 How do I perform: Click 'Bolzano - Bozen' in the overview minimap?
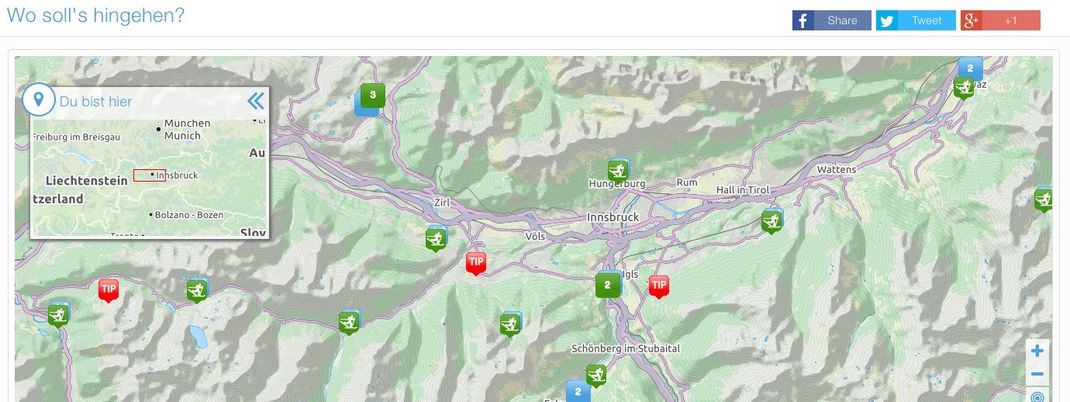(188, 214)
